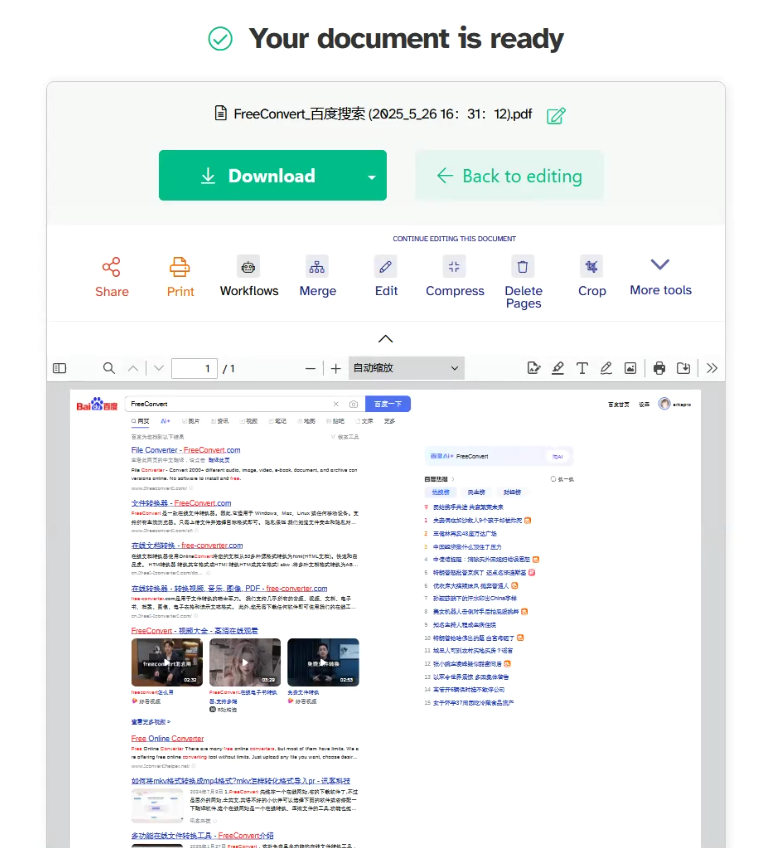Open the zoom level dropdown
Image resolution: width=762 pixels, height=848 pixels.
pyautogui.click(x=406, y=368)
